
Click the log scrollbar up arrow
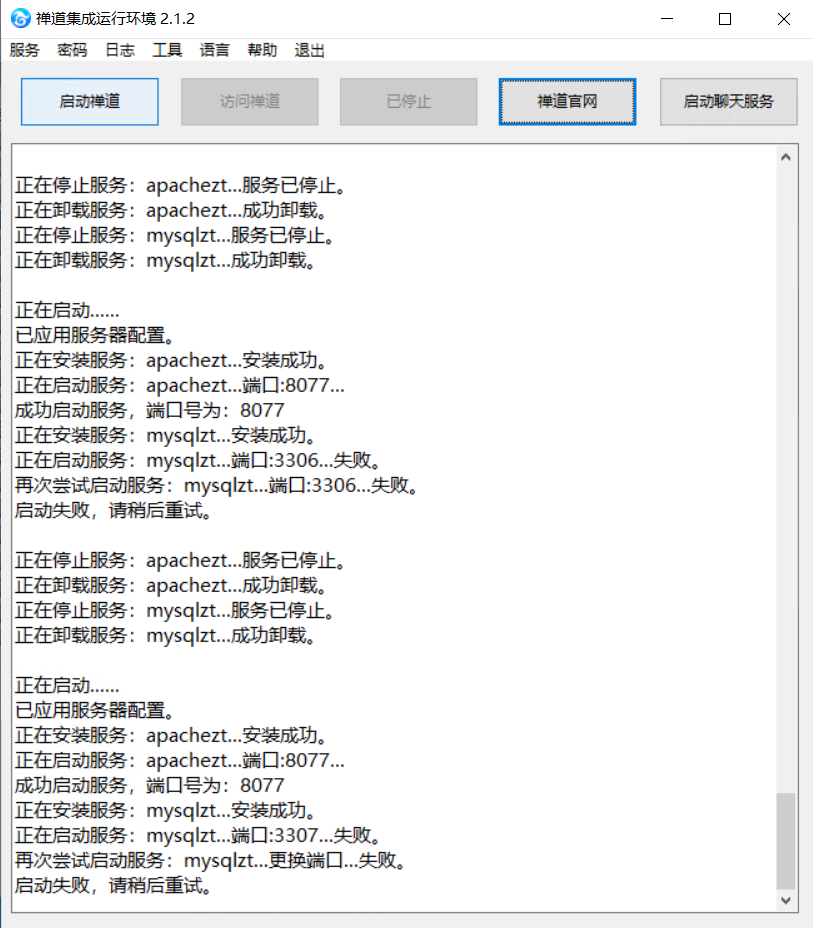coord(786,157)
